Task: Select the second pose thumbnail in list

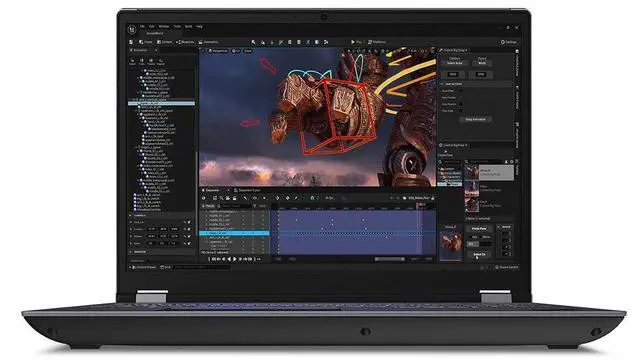Action: (x=472, y=189)
